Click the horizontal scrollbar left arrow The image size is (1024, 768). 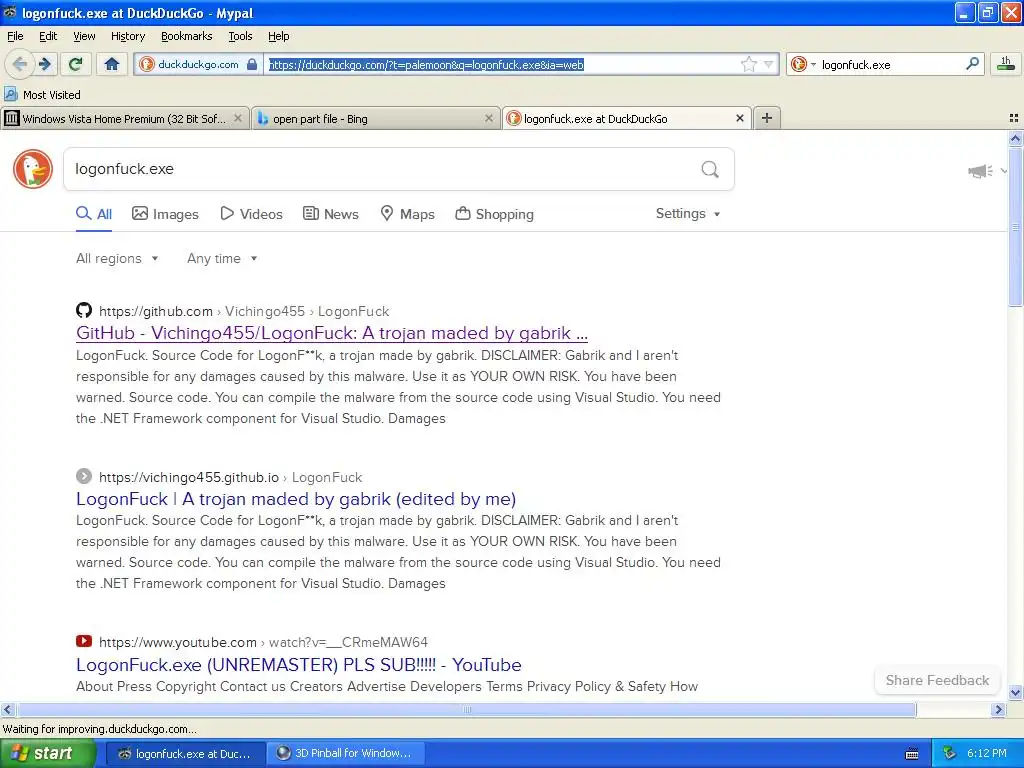coord(7,709)
